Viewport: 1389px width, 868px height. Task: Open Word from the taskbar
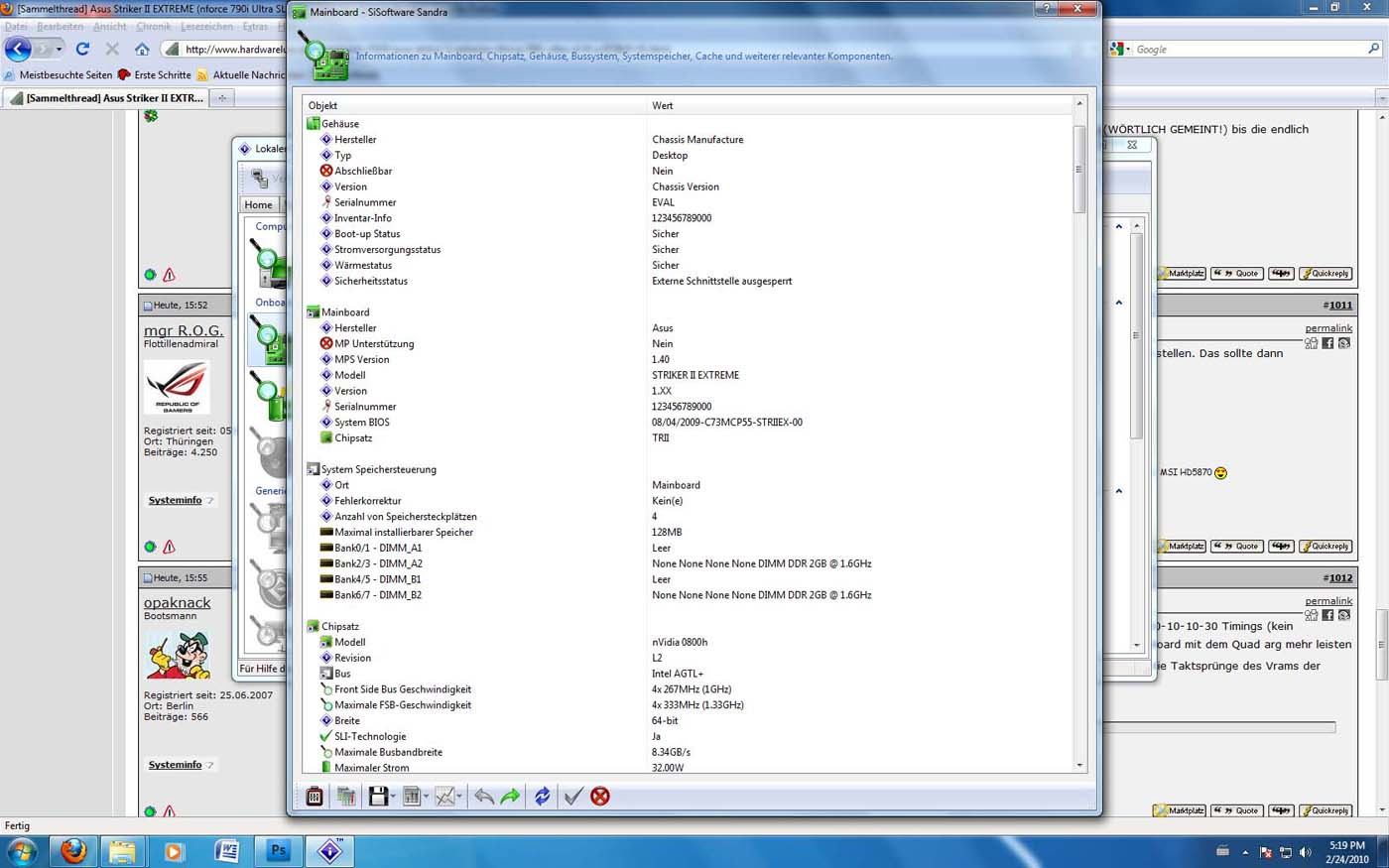pos(226,851)
